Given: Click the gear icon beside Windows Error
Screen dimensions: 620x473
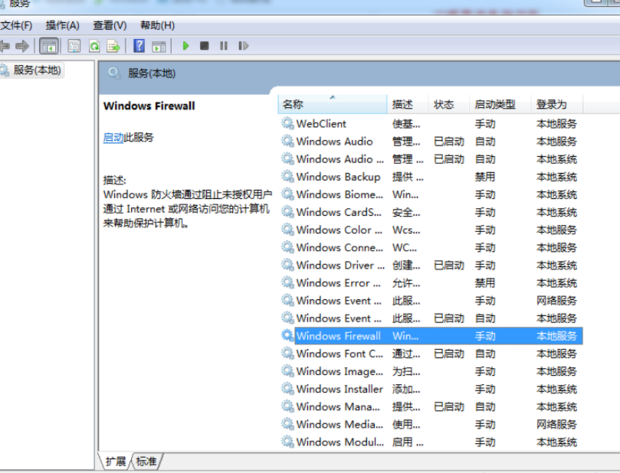Looking at the screenshot, I should click(x=287, y=283).
